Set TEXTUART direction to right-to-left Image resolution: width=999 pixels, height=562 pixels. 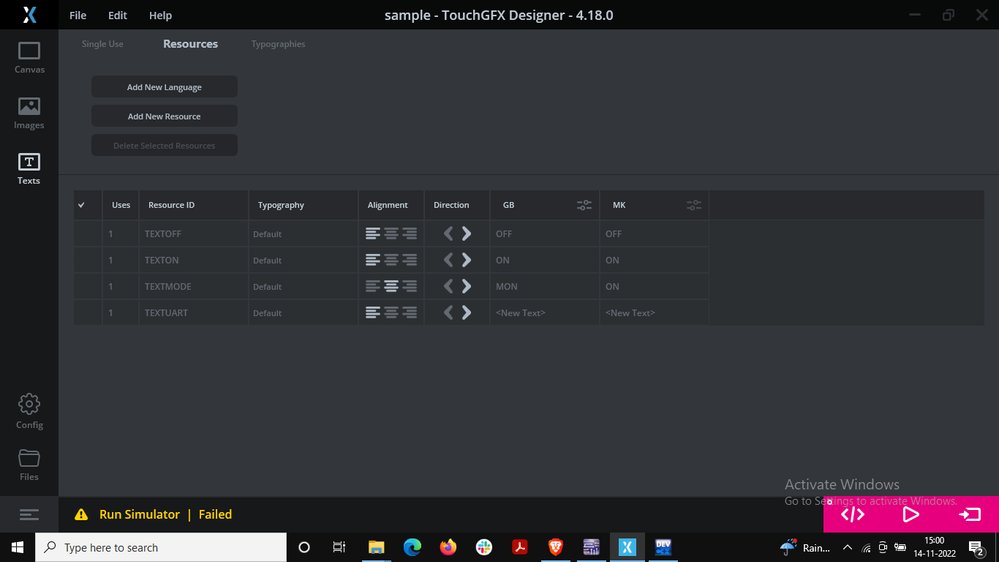click(448, 313)
